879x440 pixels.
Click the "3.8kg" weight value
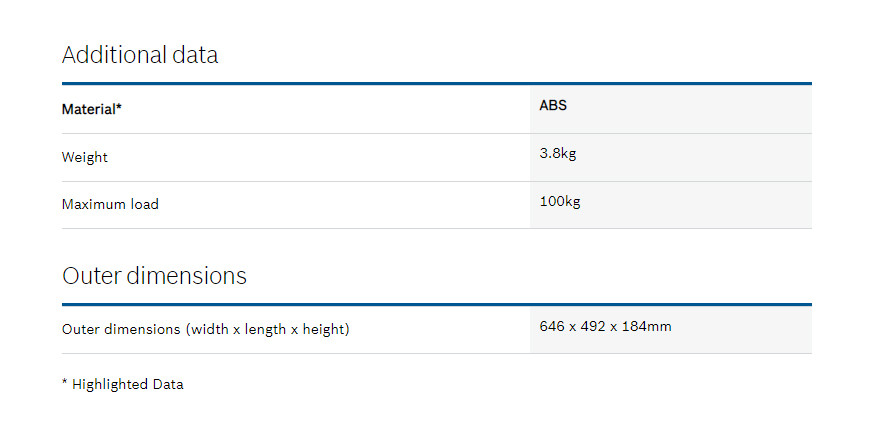pyautogui.click(x=559, y=153)
